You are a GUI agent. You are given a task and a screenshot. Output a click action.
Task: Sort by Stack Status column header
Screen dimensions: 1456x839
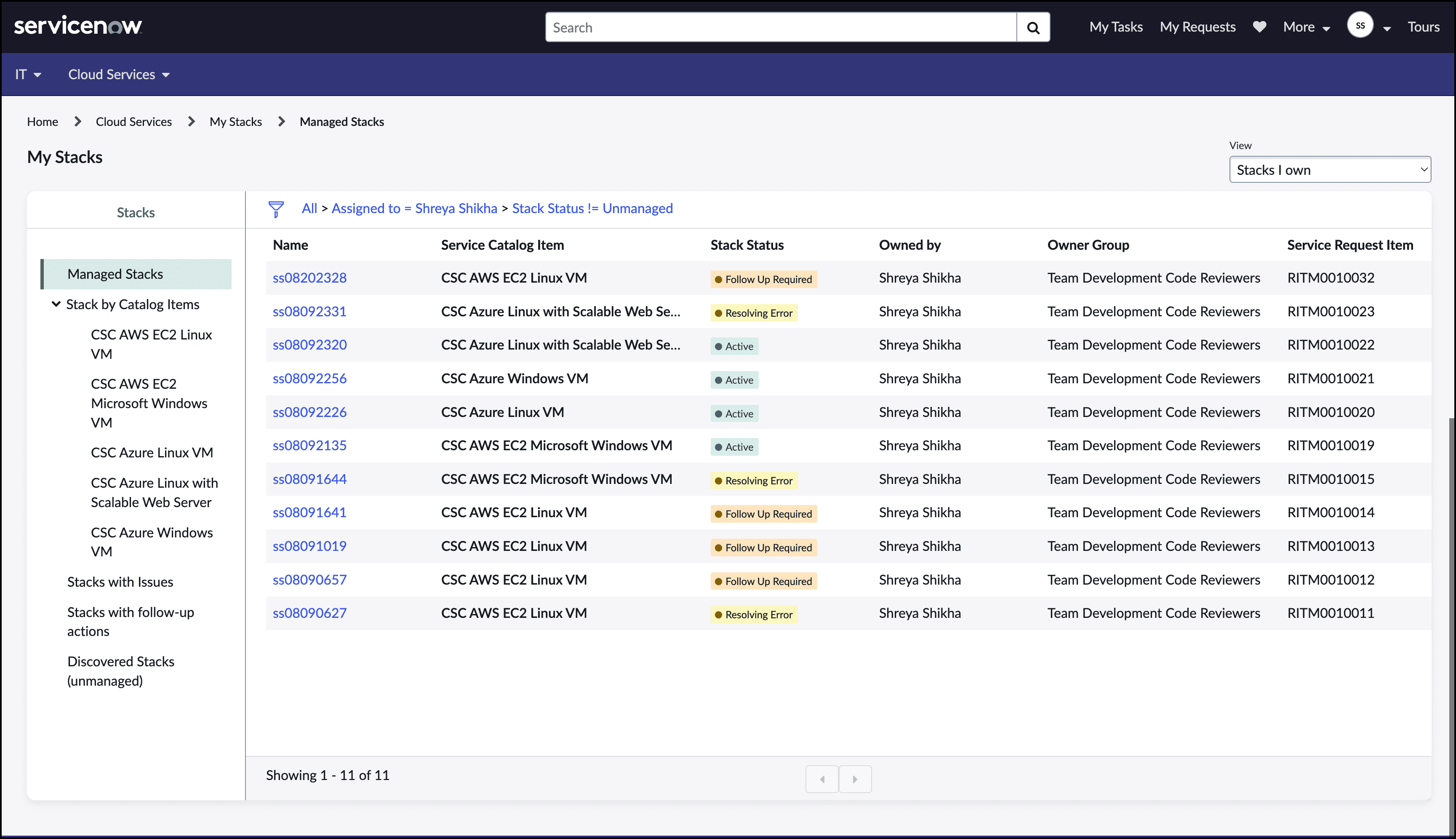pyautogui.click(x=747, y=245)
